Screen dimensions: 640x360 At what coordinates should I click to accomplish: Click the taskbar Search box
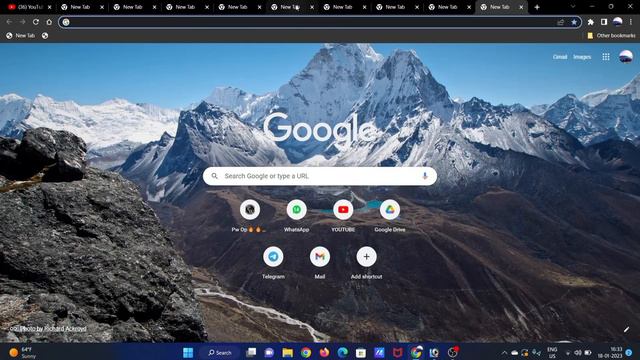(220, 352)
